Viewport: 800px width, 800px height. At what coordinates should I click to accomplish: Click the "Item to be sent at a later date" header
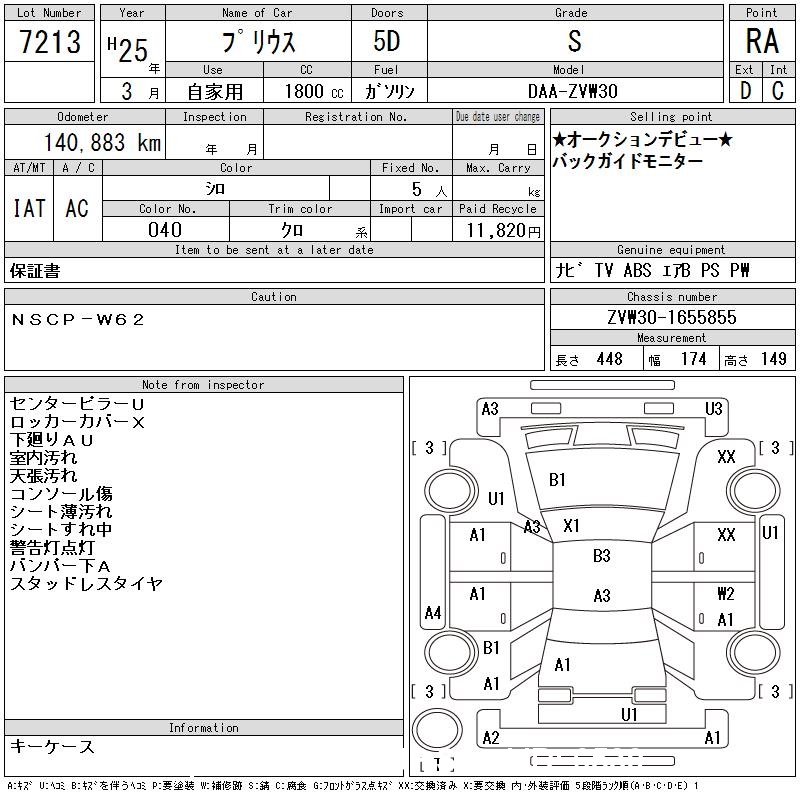pyautogui.click(x=274, y=249)
